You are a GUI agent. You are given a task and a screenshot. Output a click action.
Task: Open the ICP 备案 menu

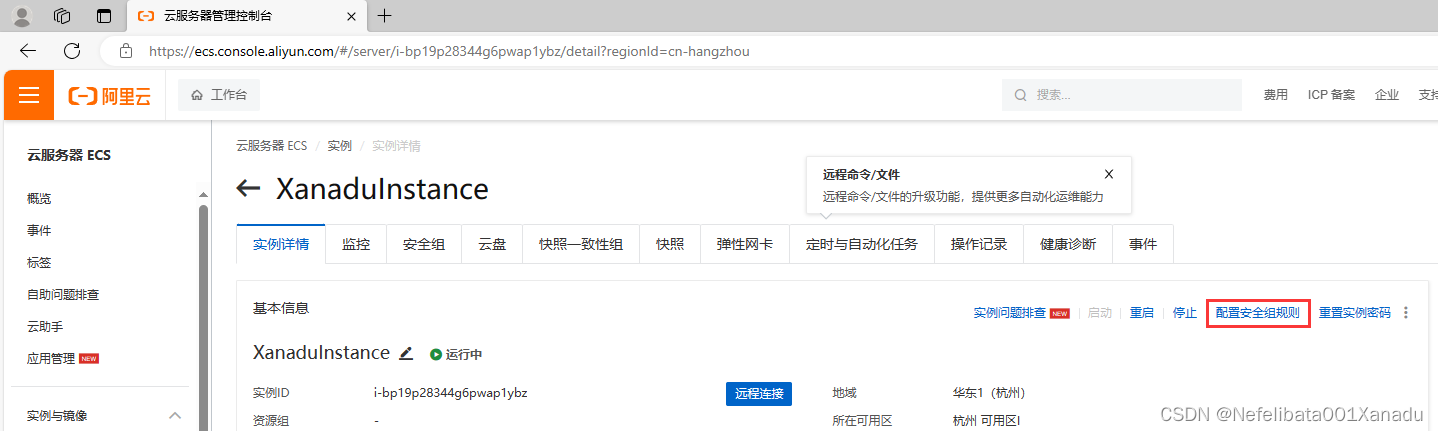click(1331, 95)
